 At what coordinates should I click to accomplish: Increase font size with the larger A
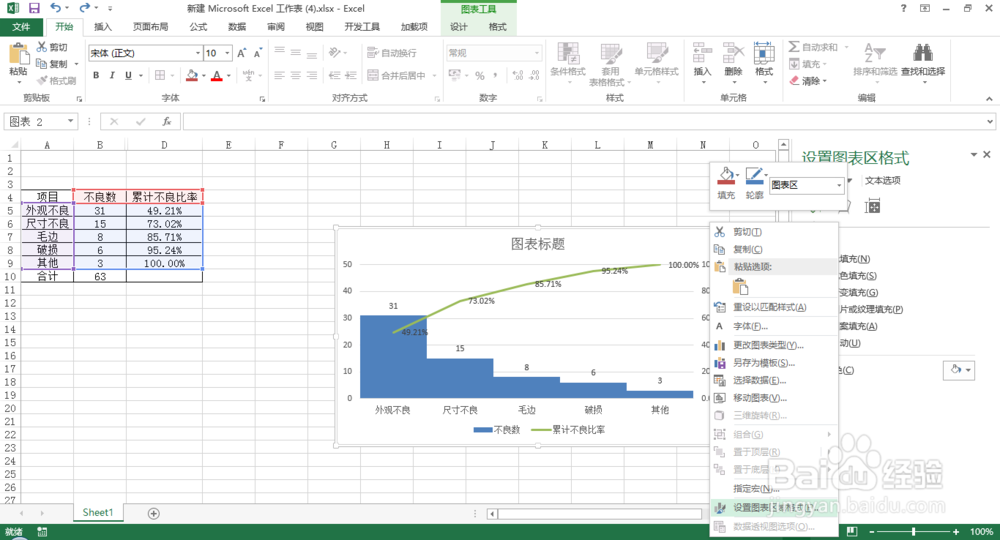pos(242,54)
